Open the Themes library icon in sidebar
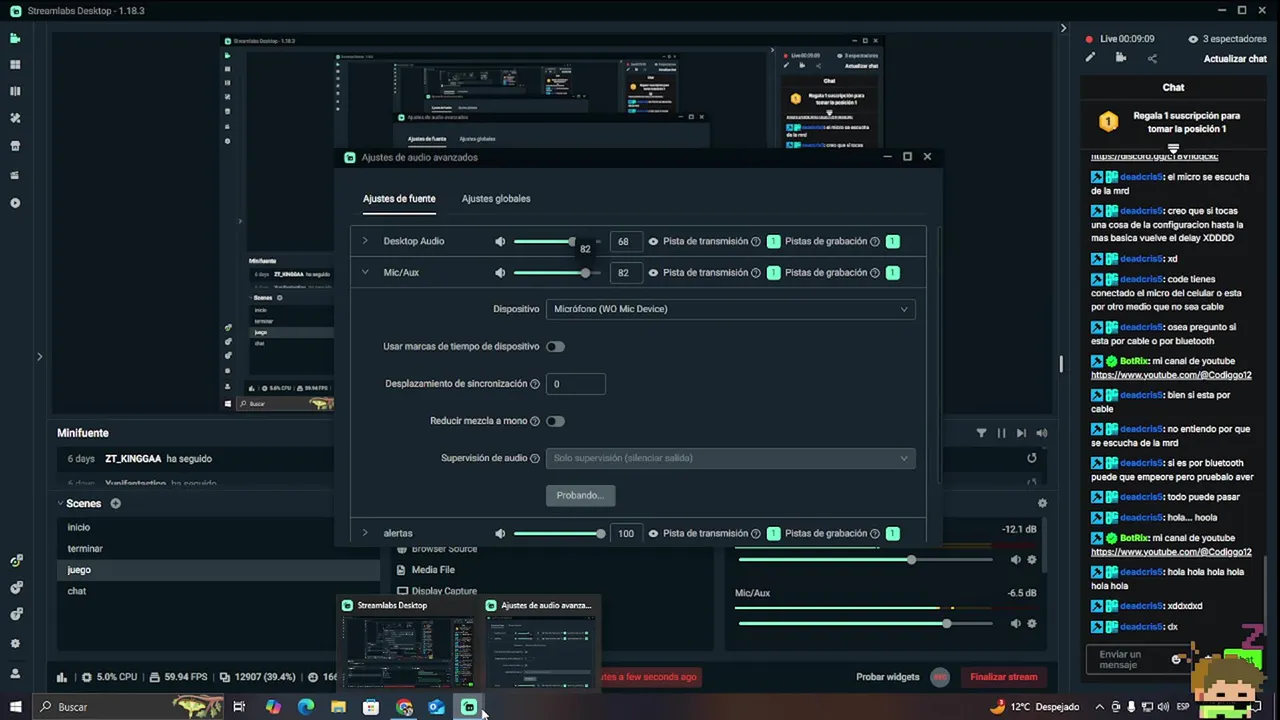The height and width of the screenshot is (720, 1280). (x=15, y=118)
